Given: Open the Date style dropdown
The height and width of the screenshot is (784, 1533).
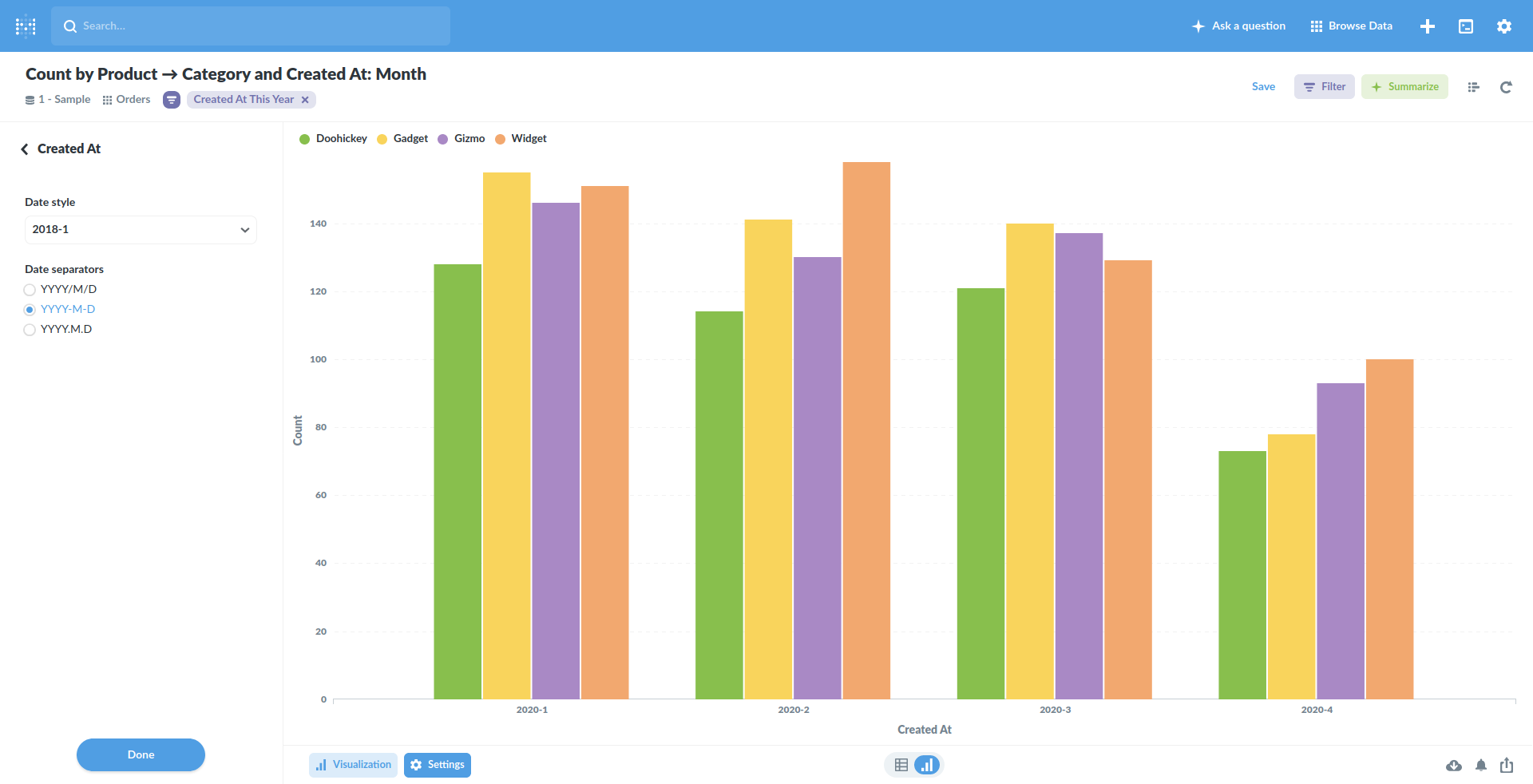Looking at the screenshot, I should tap(140, 229).
